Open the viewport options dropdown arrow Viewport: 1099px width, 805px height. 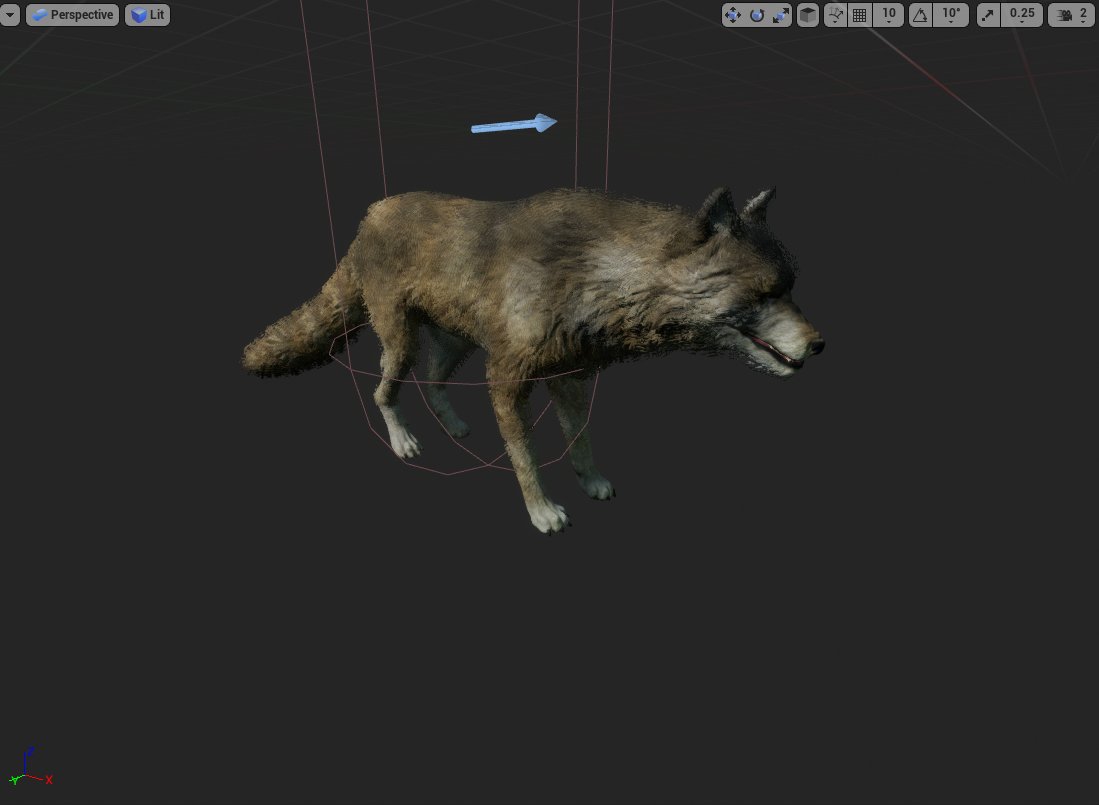(x=9, y=15)
